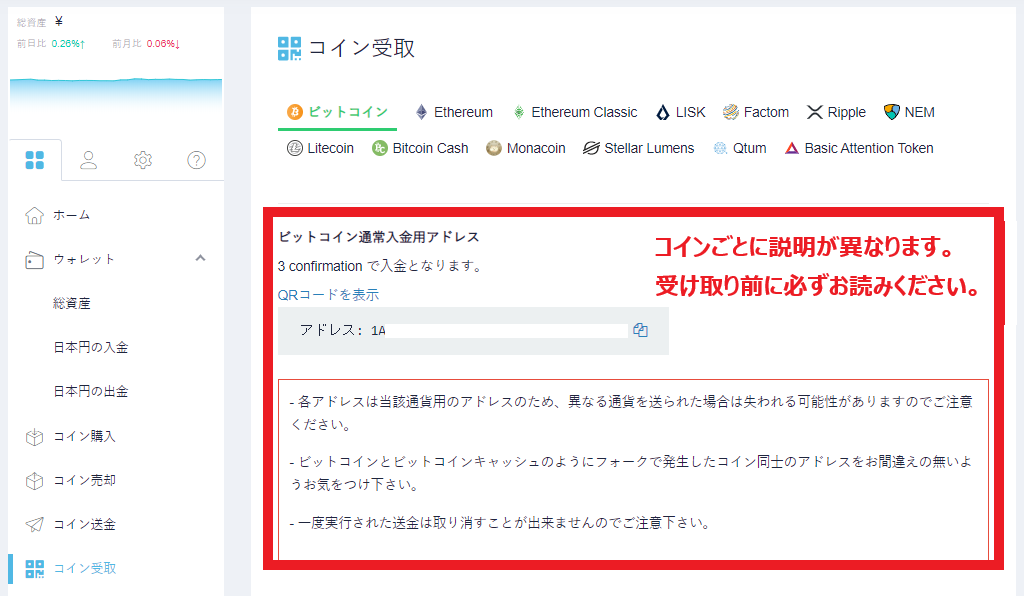Open JPY withdrawal (日本円の出金)
This screenshot has width=1024, height=596.
pyautogui.click(x=91, y=392)
